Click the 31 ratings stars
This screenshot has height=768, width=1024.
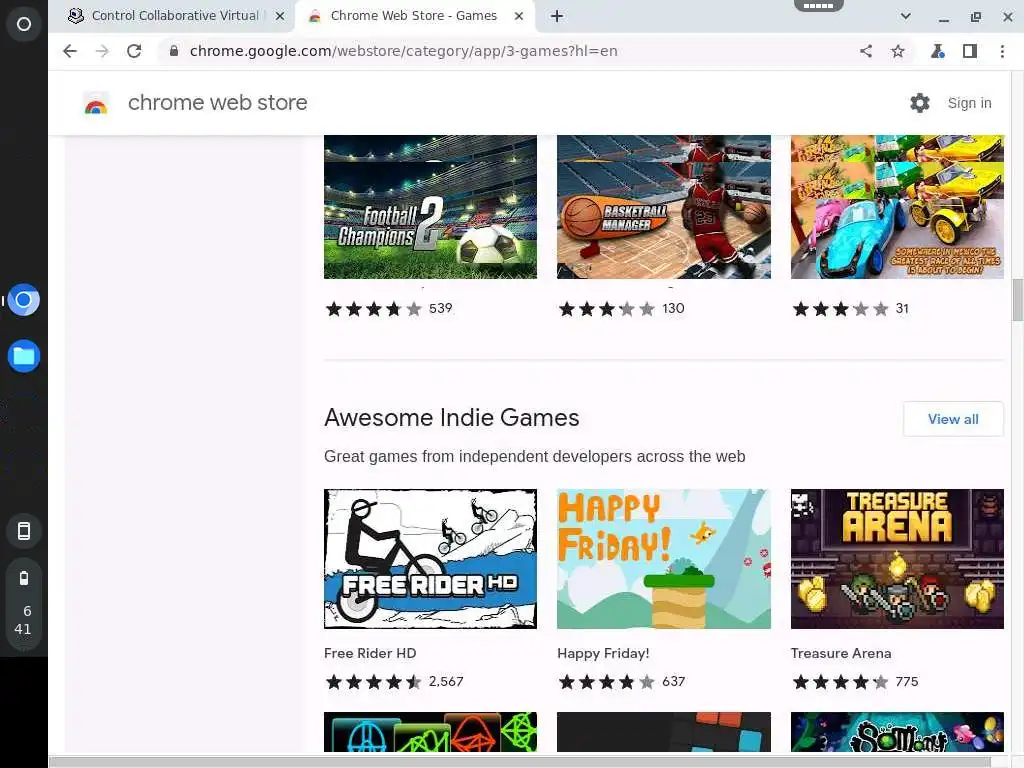tap(840, 309)
